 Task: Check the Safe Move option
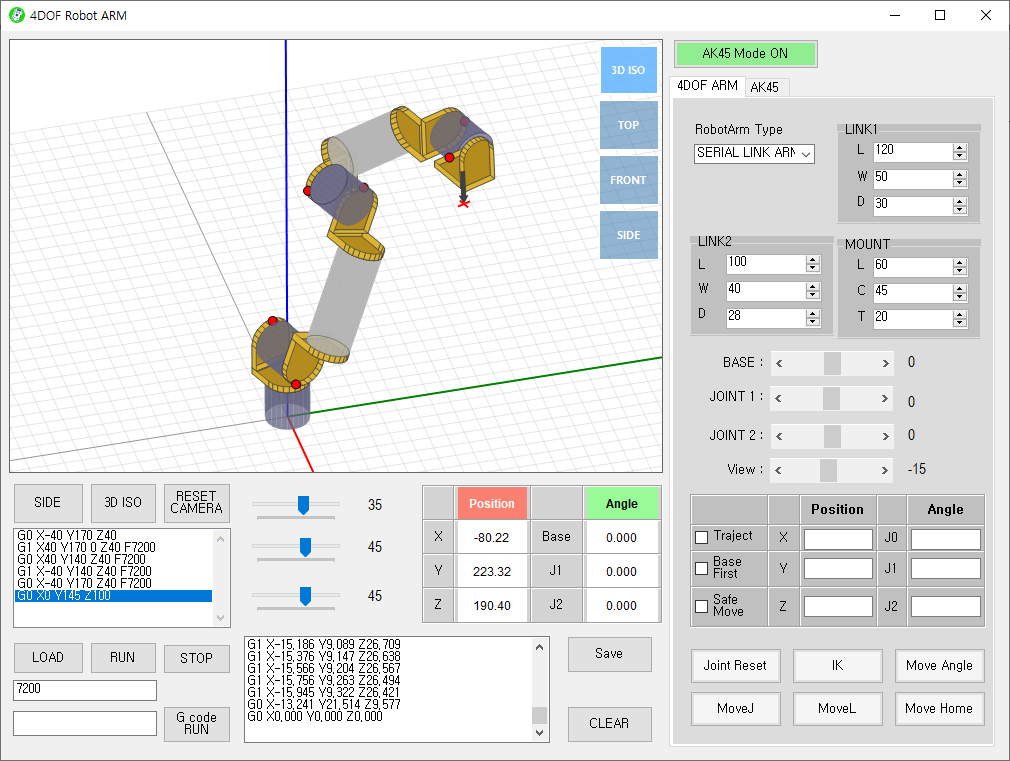point(702,604)
